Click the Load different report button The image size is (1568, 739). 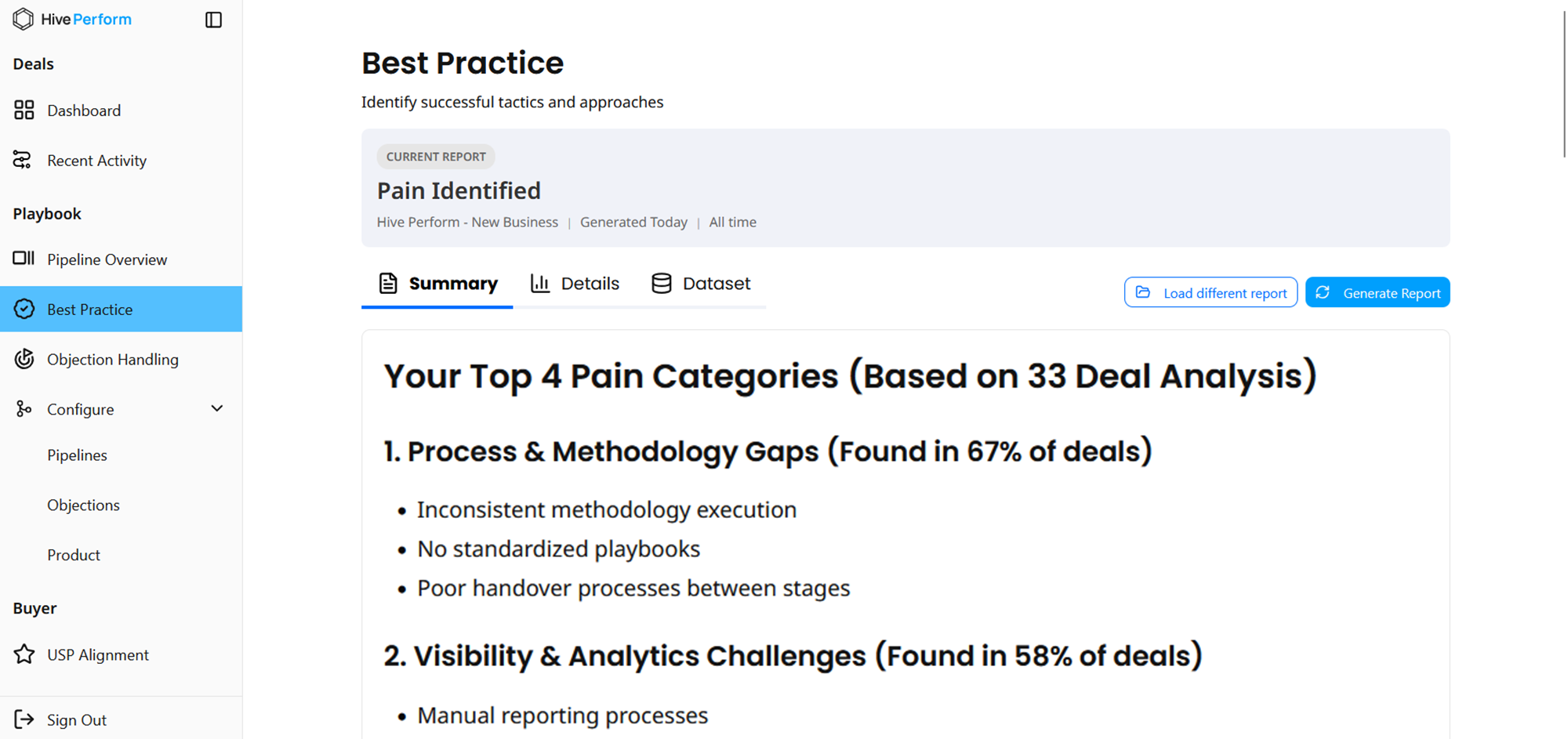tap(1210, 292)
